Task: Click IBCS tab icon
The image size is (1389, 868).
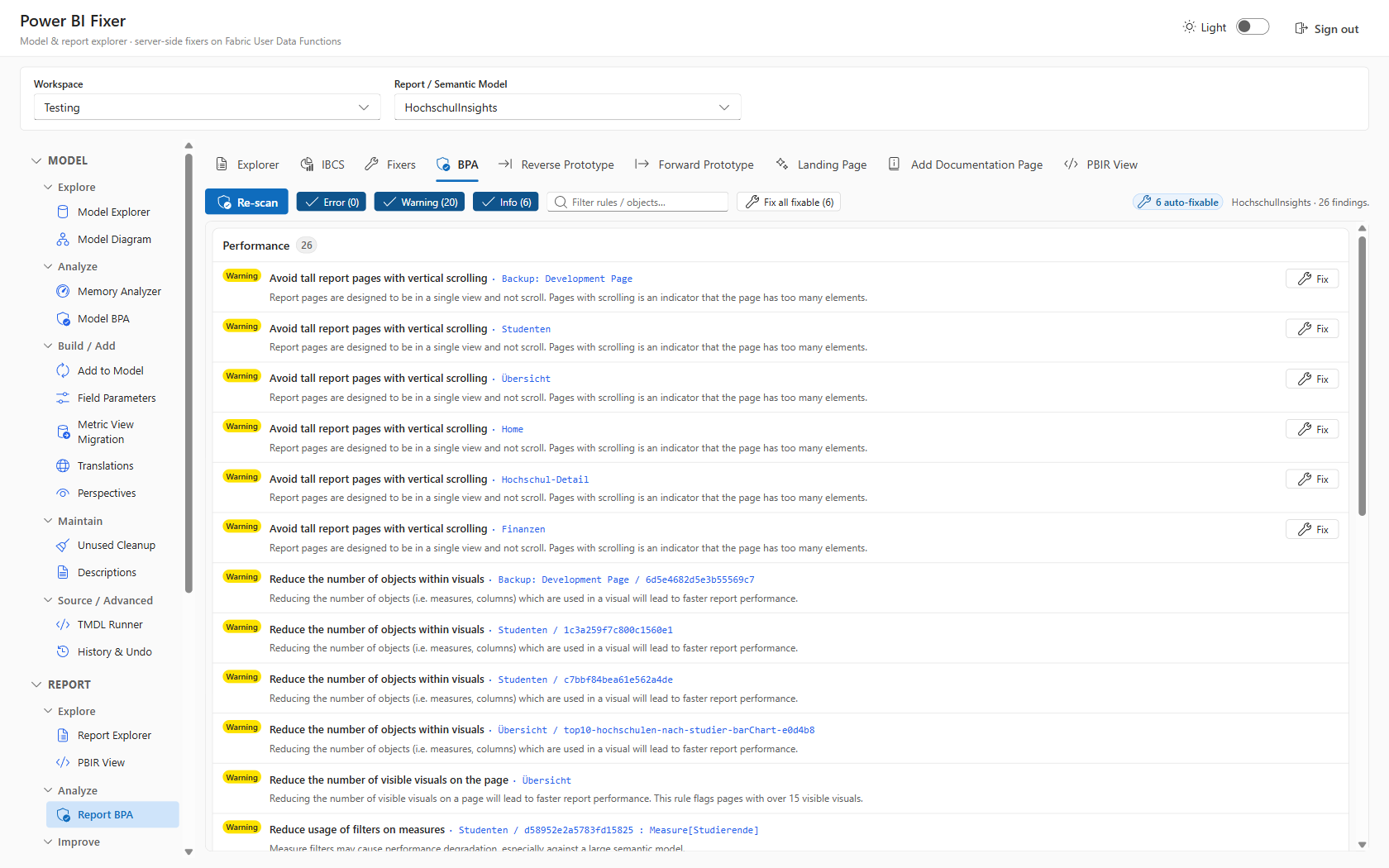Action: point(307,164)
